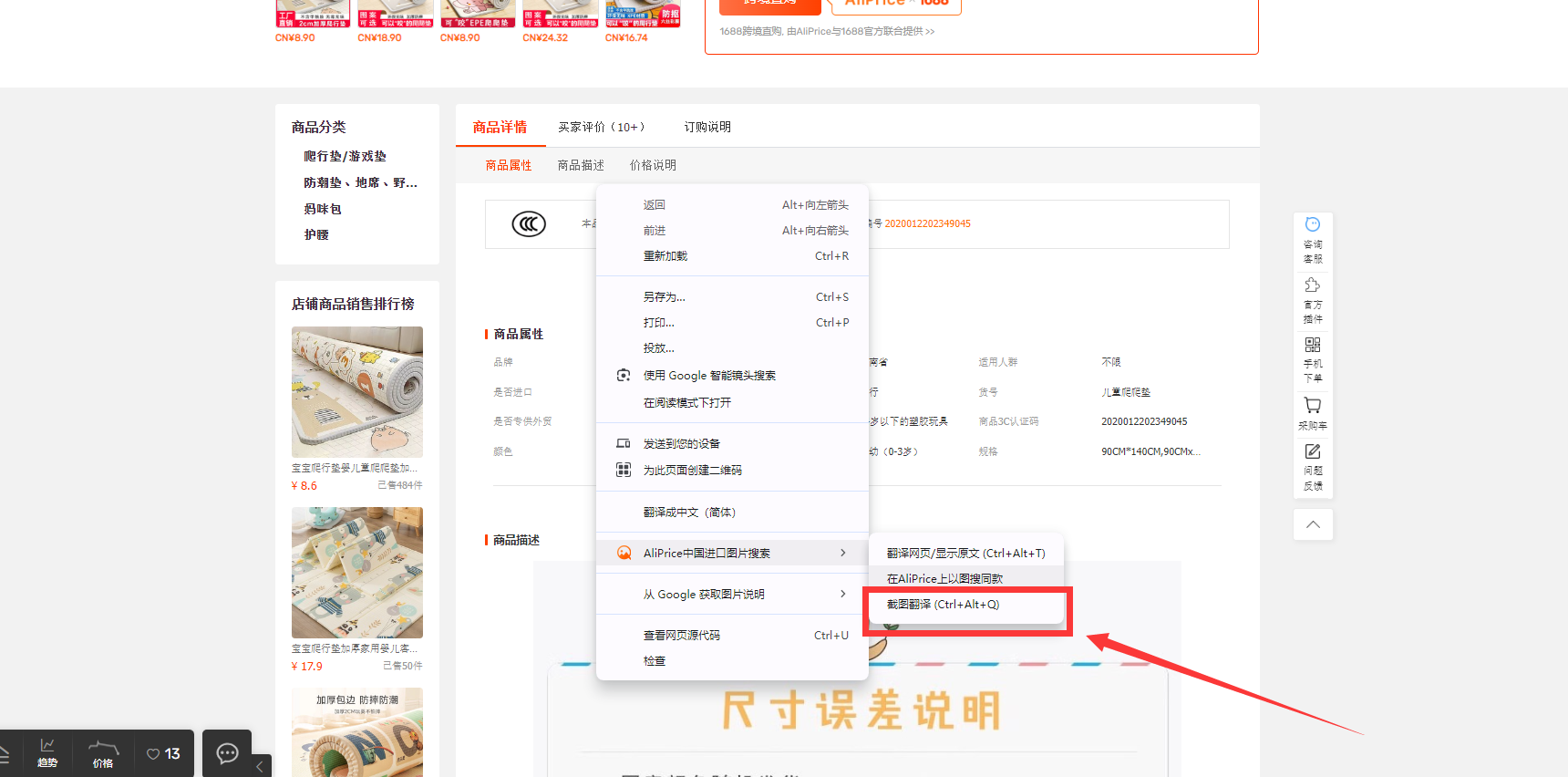Click the CCC certification logo icon
Image resolution: width=1568 pixels, height=777 pixels.
click(x=529, y=223)
